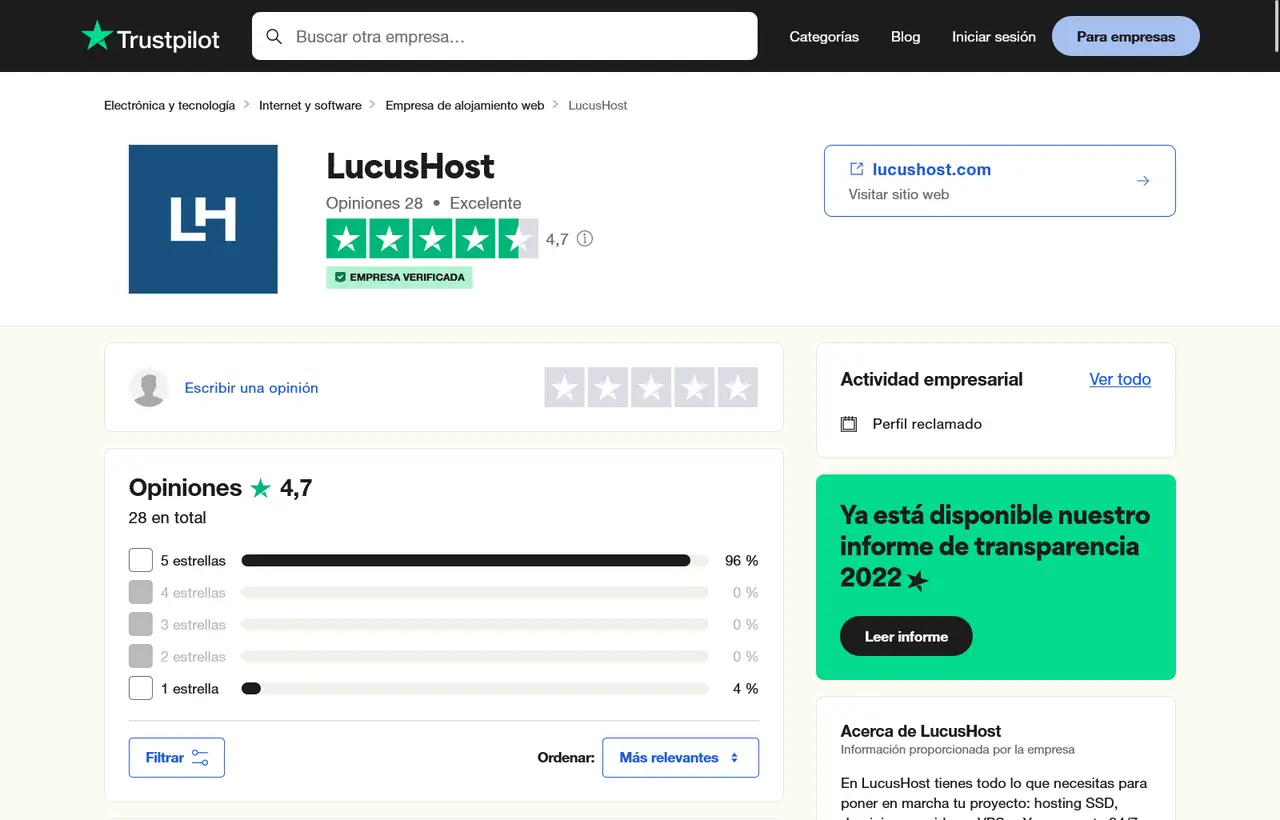Click the green rating stars under LucusHost

coord(432,239)
